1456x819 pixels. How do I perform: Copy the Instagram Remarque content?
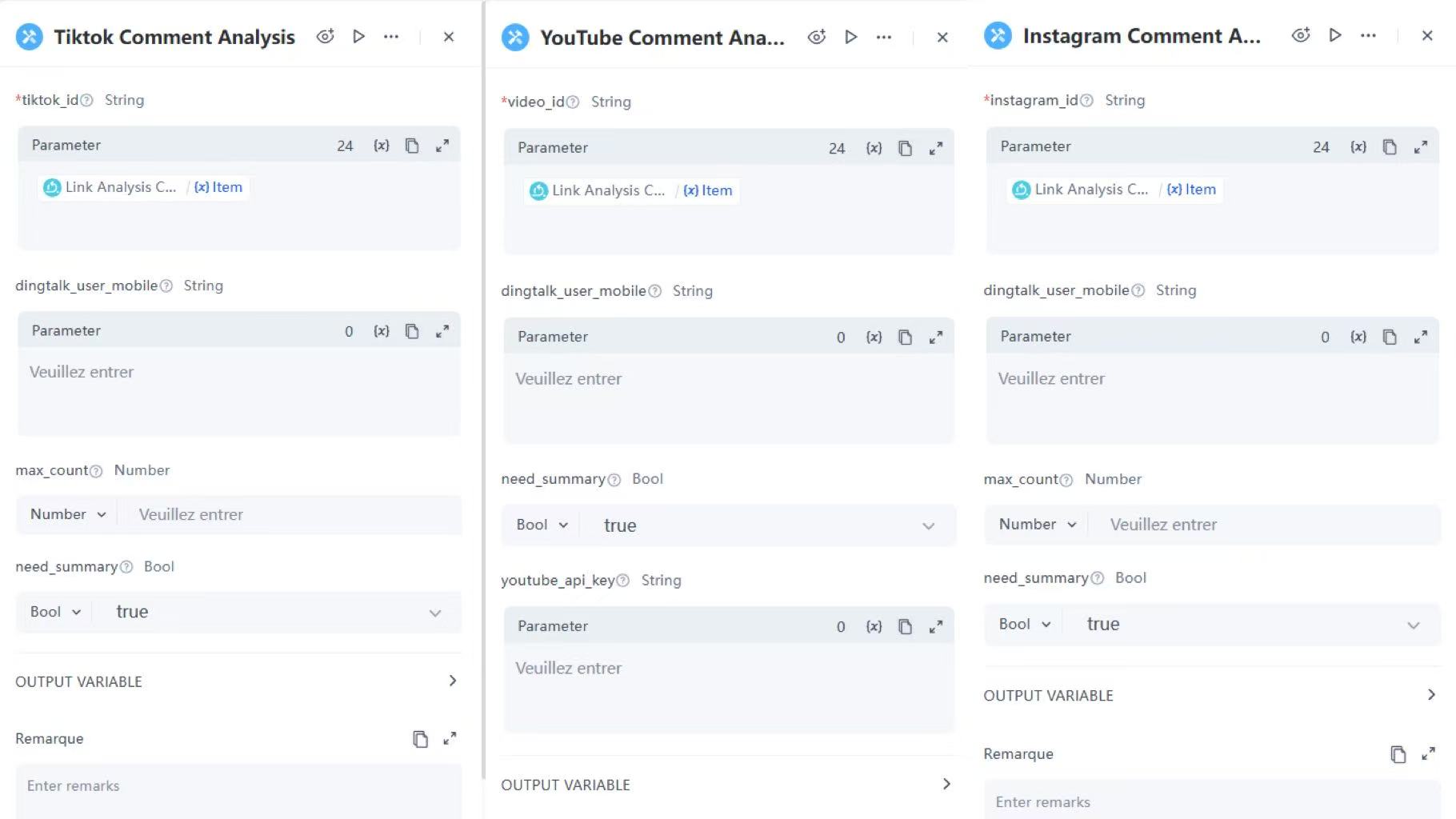(1398, 754)
